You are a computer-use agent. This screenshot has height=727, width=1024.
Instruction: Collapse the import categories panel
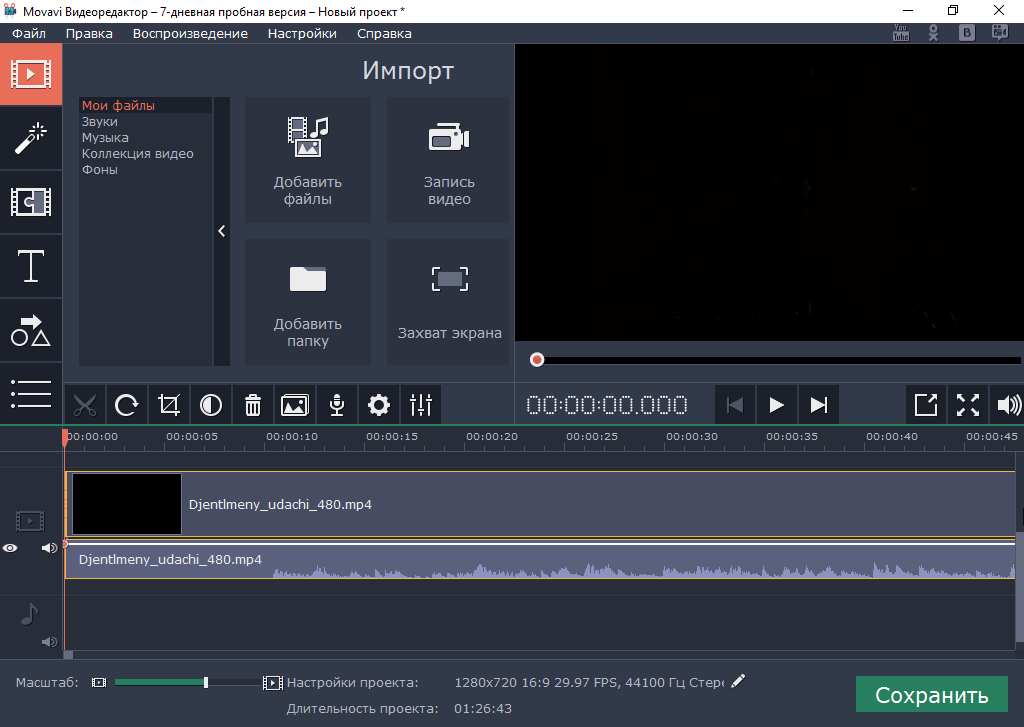[222, 231]
